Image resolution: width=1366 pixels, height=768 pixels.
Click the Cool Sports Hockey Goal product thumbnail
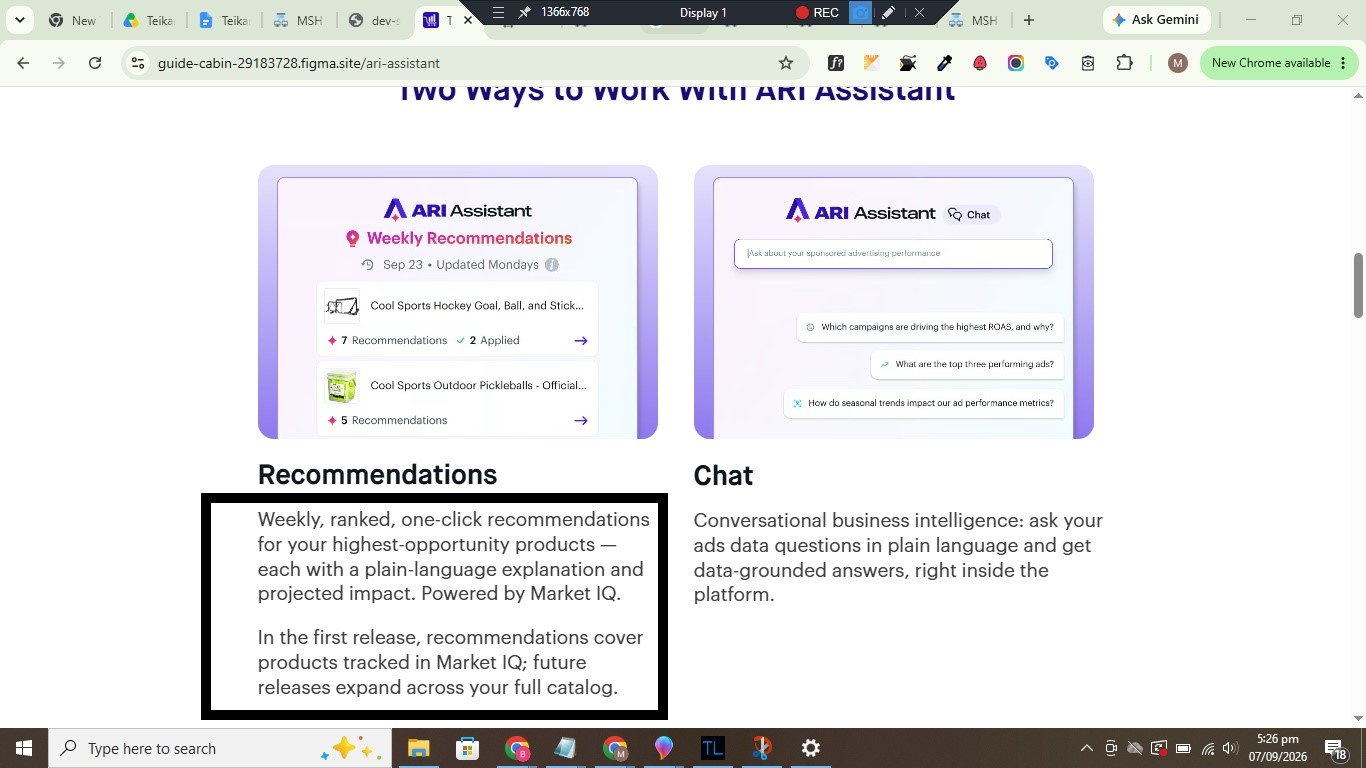pyautogui.click(x=342, y=306)
